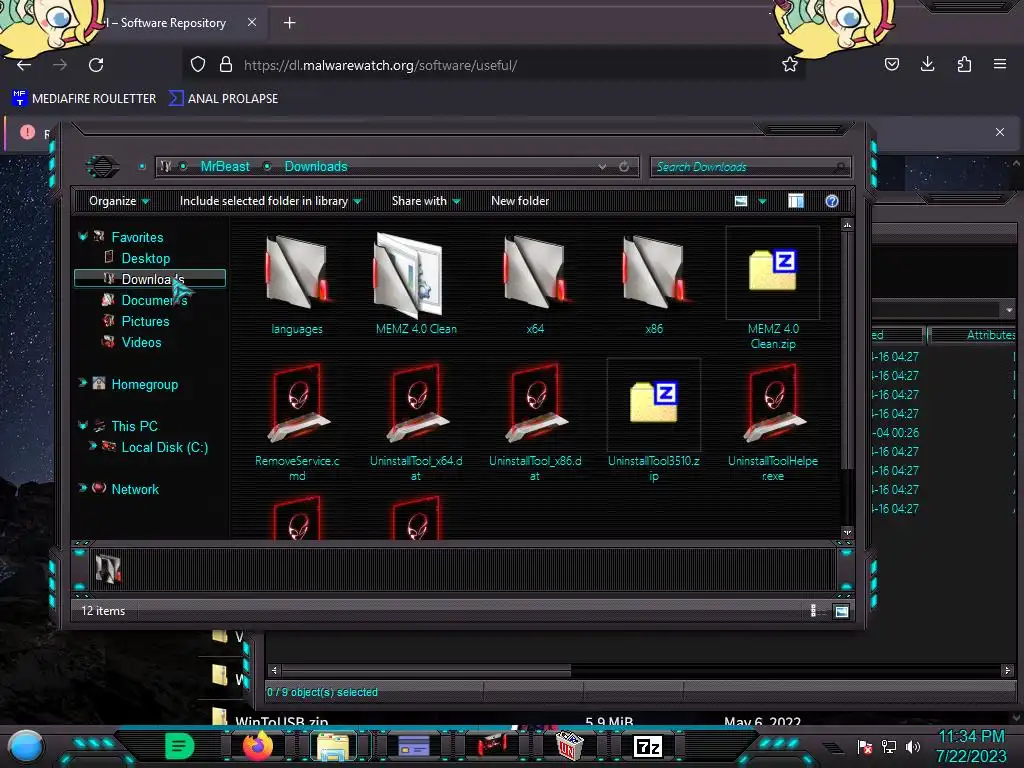The width and height of the screenshot is (1024, 768).
Task: Click the Explorer help question mark icon
Action: click(831, 201)
